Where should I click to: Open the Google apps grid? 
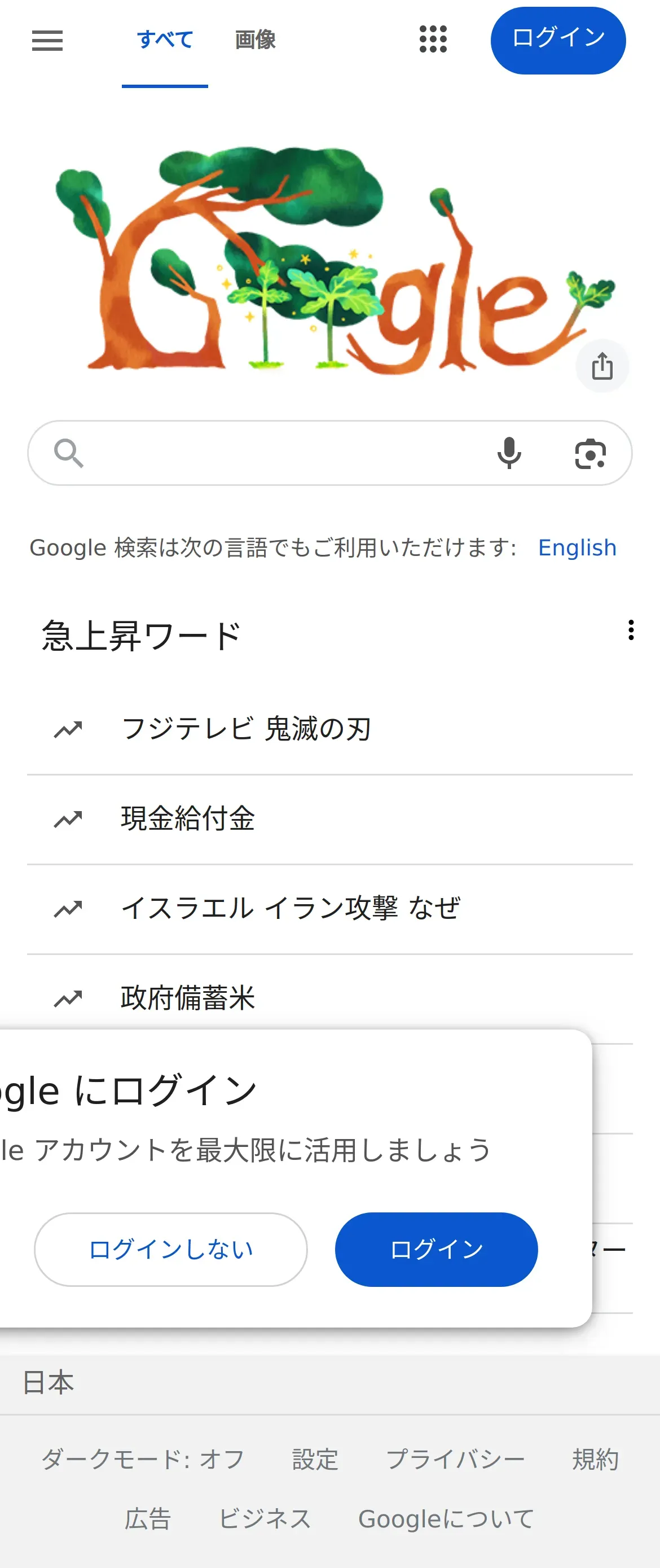[x=433, y=40]
